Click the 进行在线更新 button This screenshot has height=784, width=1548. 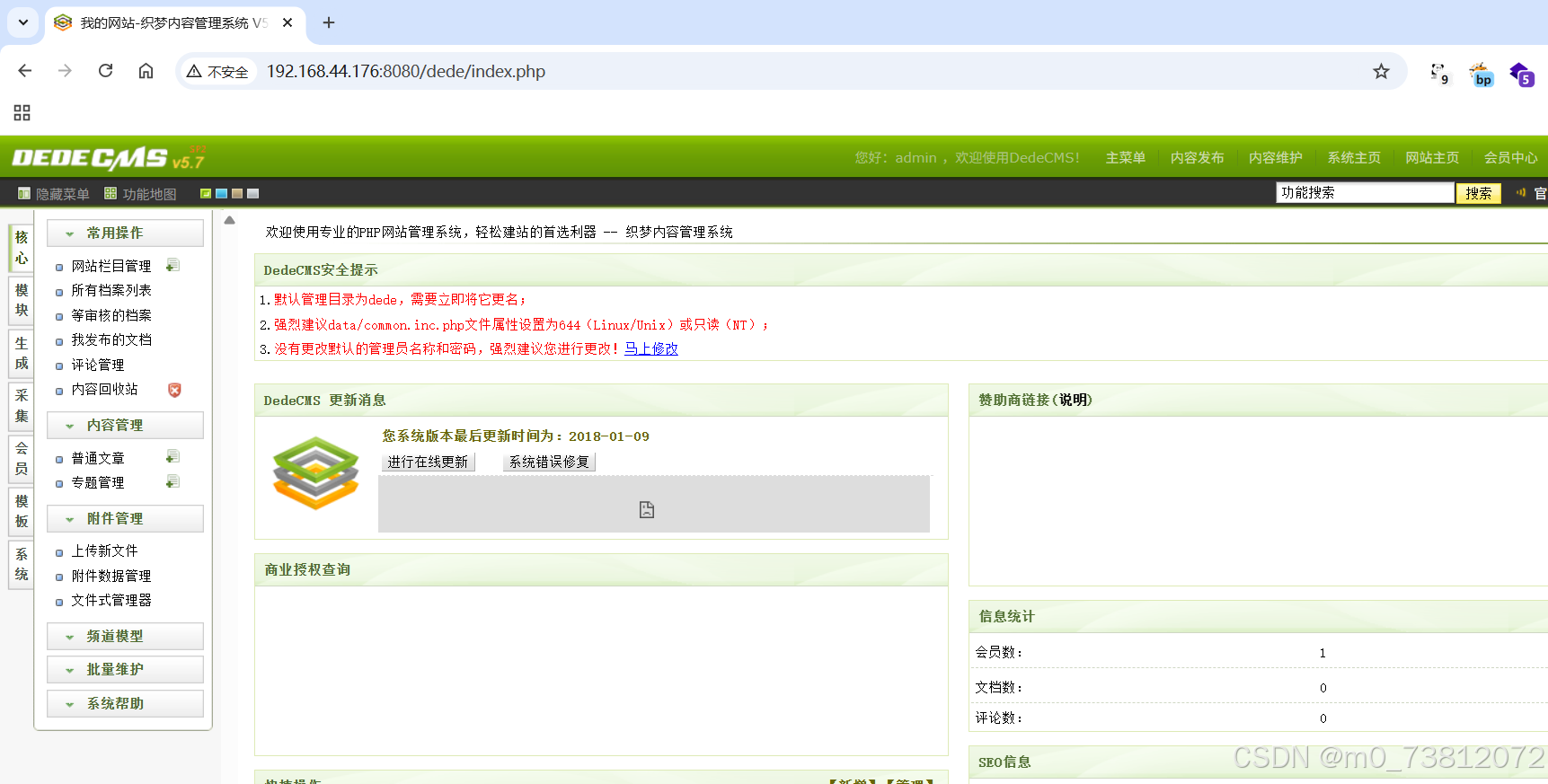(x=428, y=462)
